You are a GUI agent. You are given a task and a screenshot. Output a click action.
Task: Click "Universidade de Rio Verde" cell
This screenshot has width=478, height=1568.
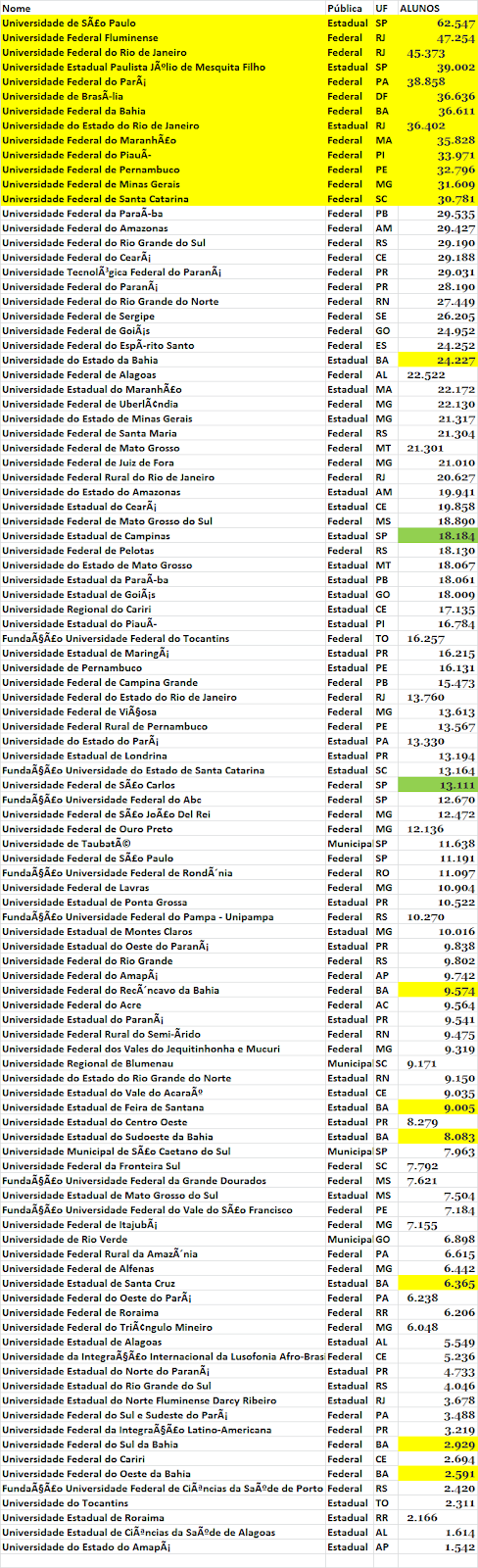pyautogui.click(x=64, y=1241)
